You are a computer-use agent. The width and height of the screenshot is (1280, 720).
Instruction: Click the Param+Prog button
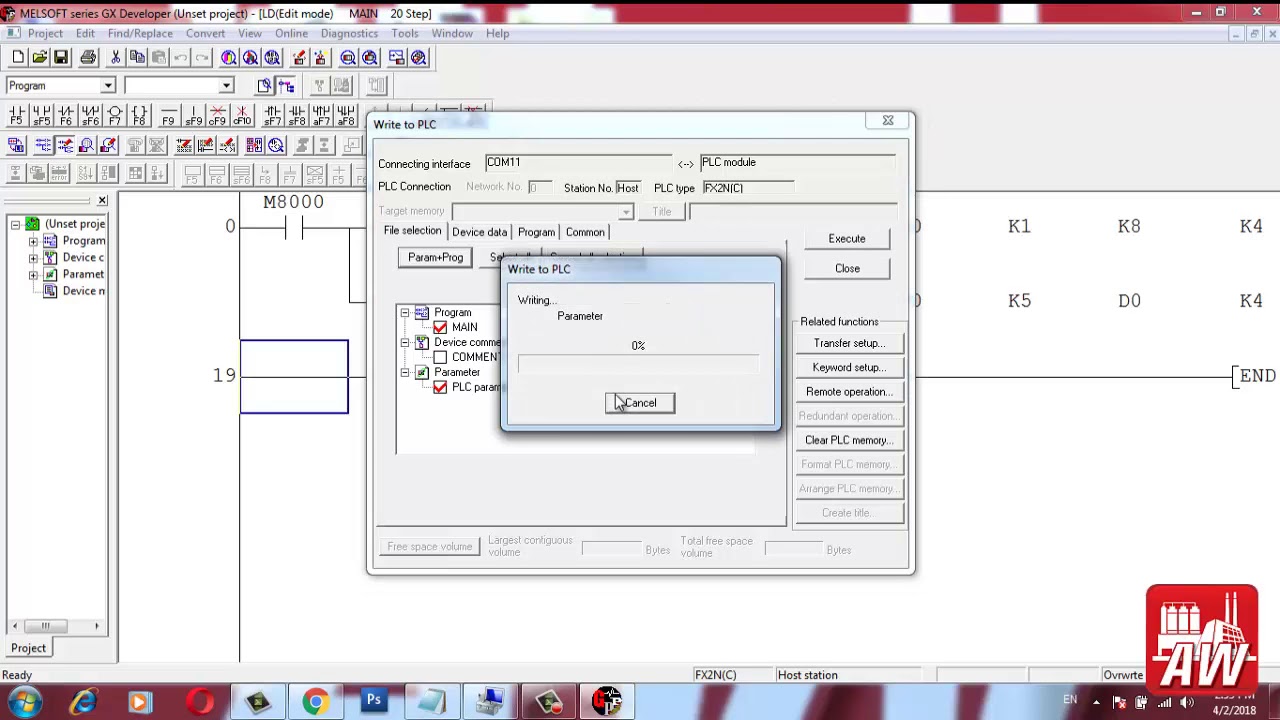click(x=435, y=258)
